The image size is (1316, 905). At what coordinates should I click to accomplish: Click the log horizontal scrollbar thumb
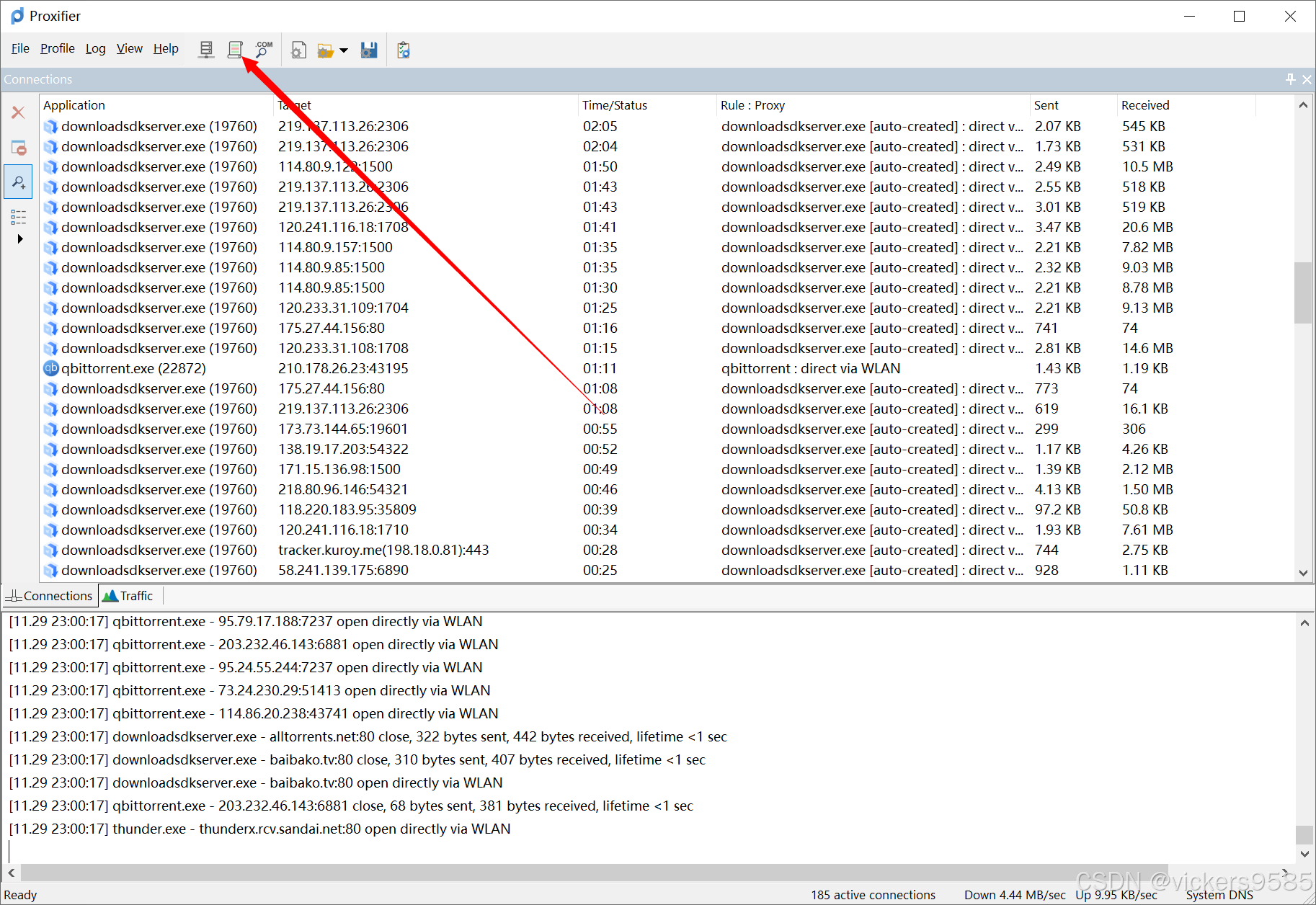pos(595,873)
